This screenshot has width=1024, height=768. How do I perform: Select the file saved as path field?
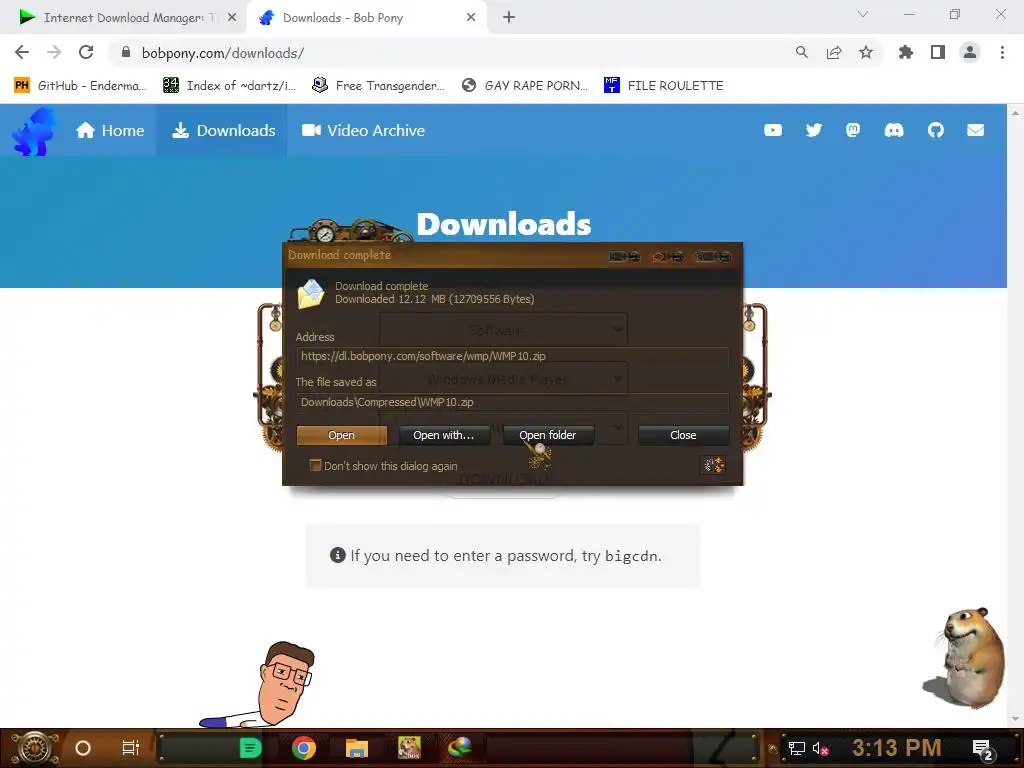(513, 402)
